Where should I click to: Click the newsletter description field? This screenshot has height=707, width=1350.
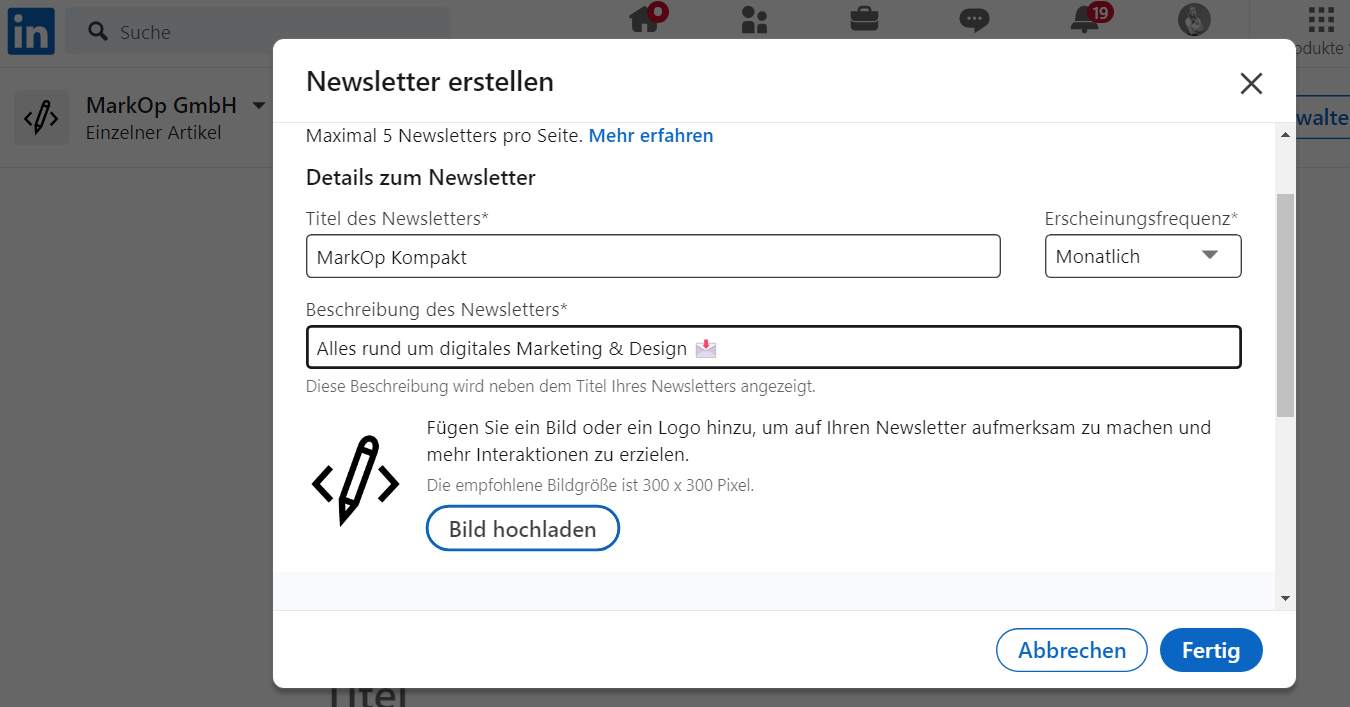[x=773, y=347]
